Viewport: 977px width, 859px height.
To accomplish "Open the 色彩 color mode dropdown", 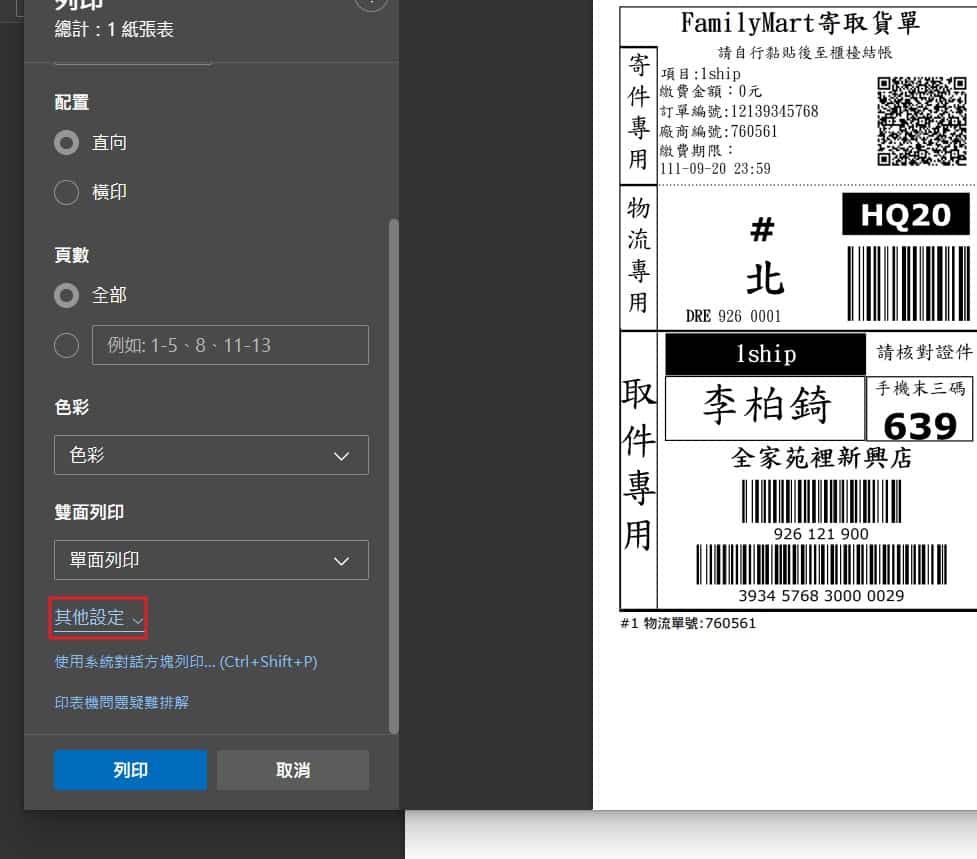I will tap(211, 455).
